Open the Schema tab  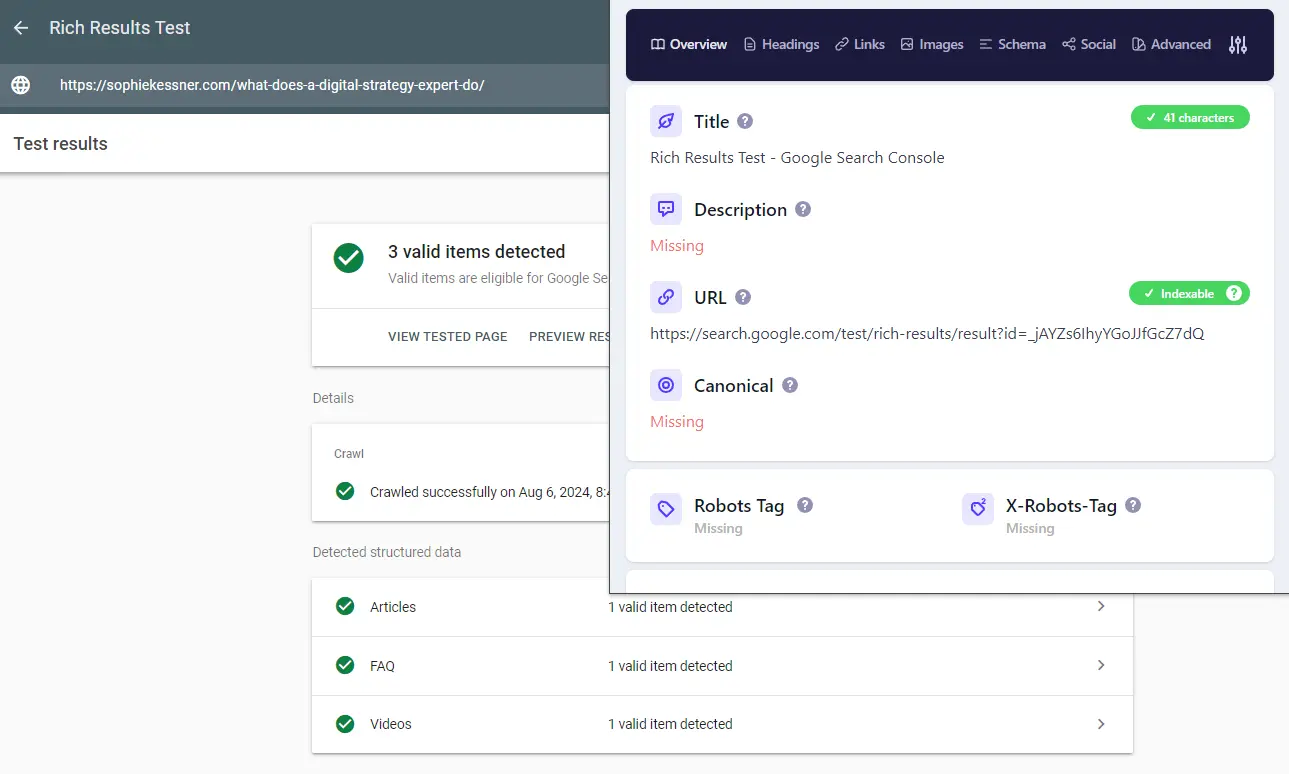click(x=1012, y=44)
